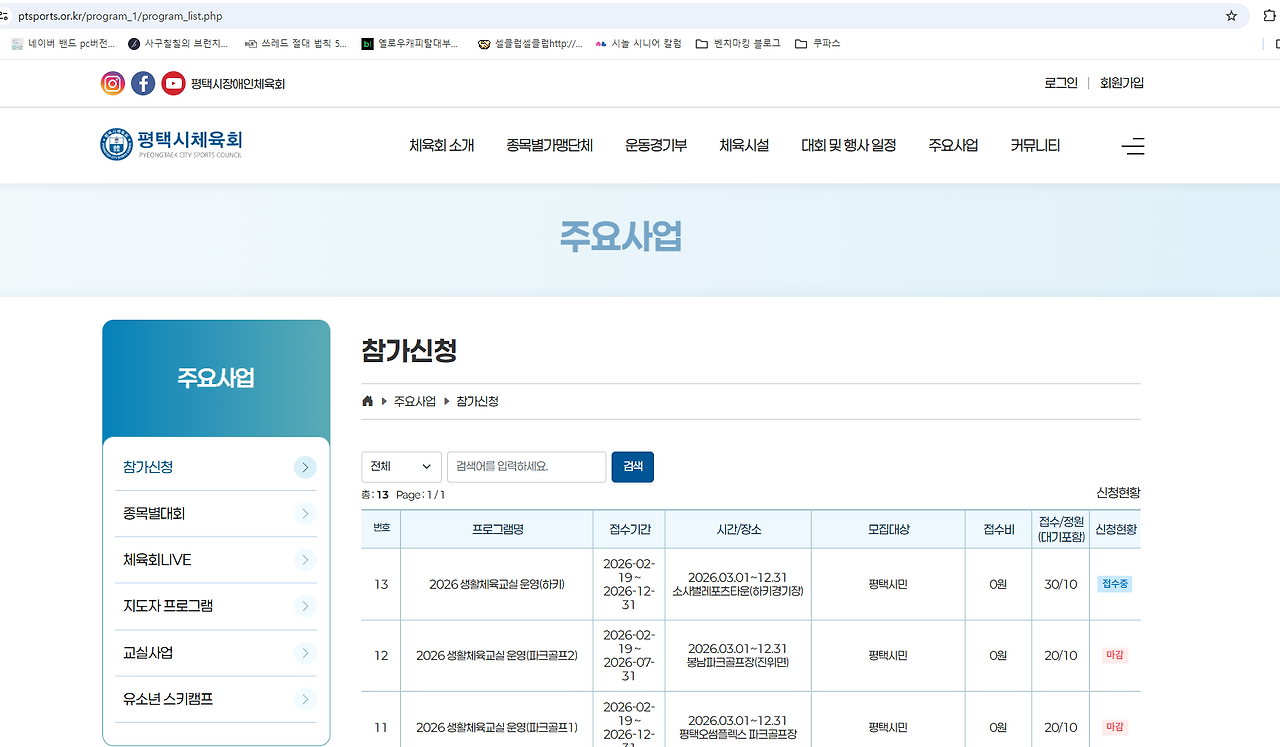
Task: Select 지도자 프로그램 in the sidebar
Action: (x=168, y=606)
